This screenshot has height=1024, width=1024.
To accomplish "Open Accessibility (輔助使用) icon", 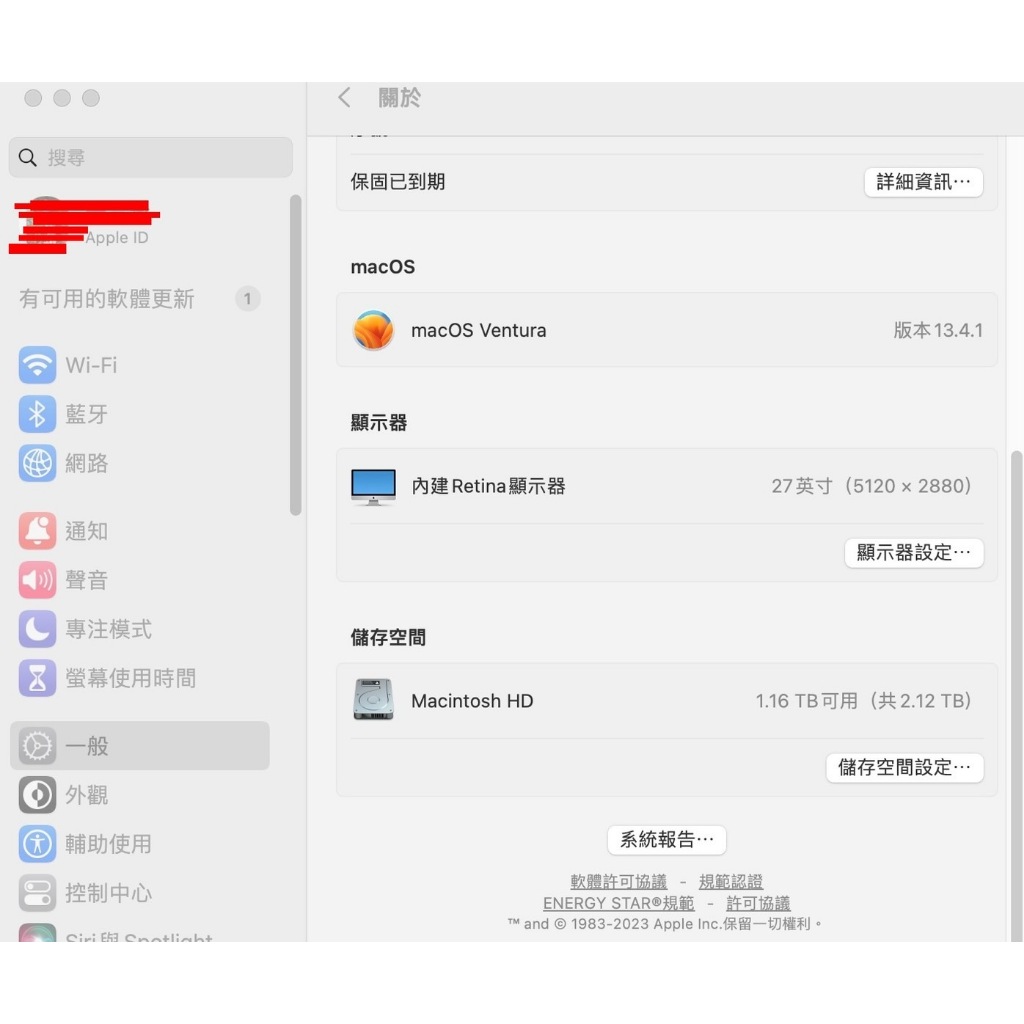I will [37, 844].
